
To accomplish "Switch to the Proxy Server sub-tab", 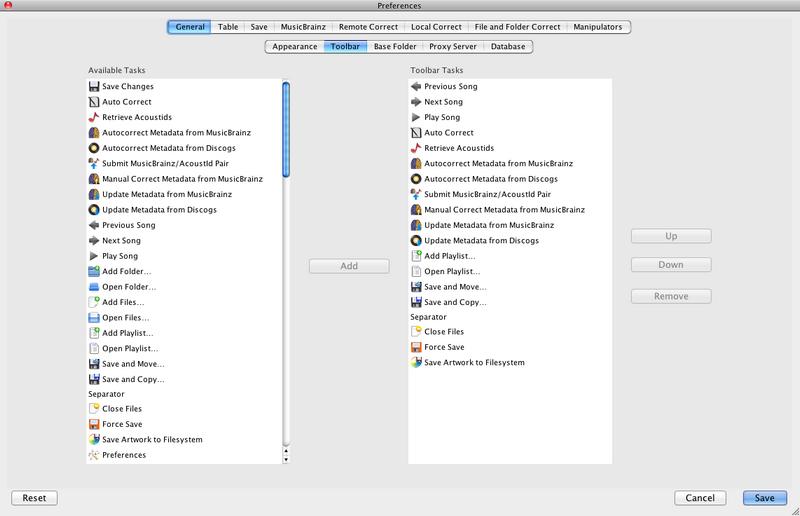I will [453, 46].
